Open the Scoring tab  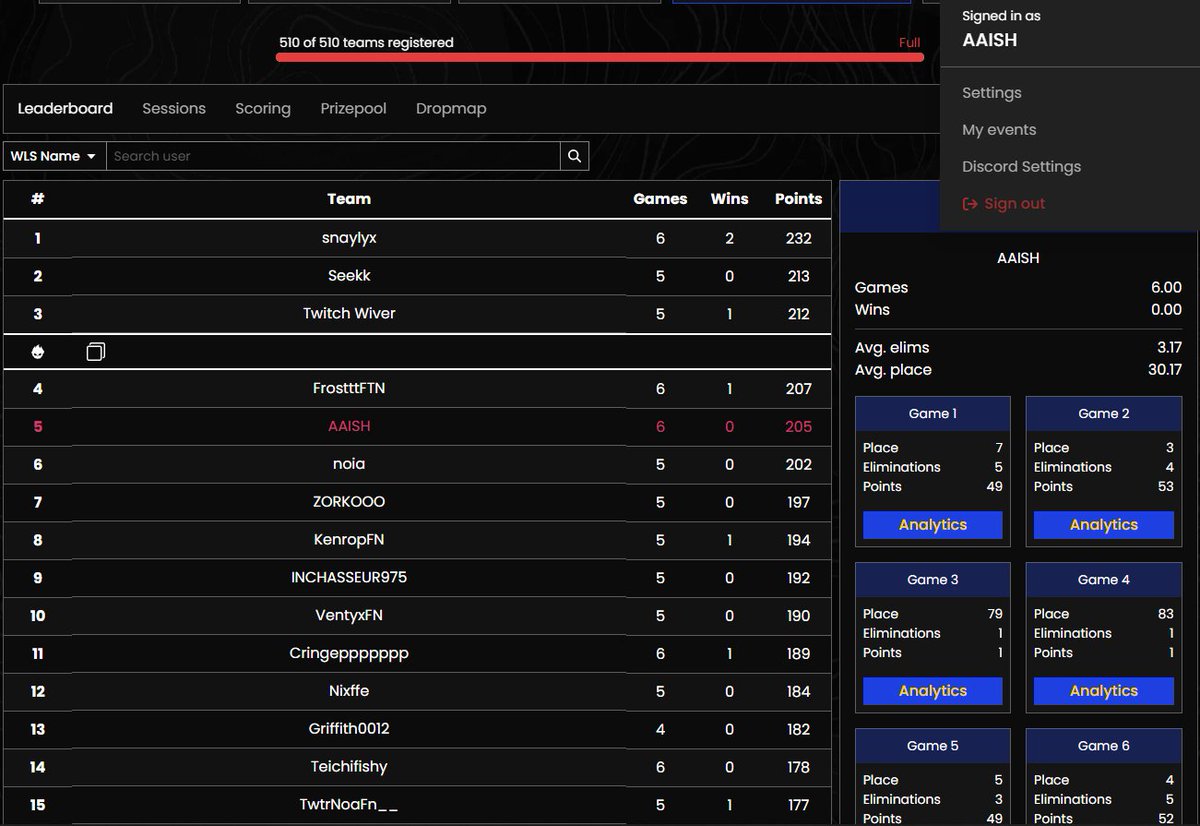[x=263, y=108]
